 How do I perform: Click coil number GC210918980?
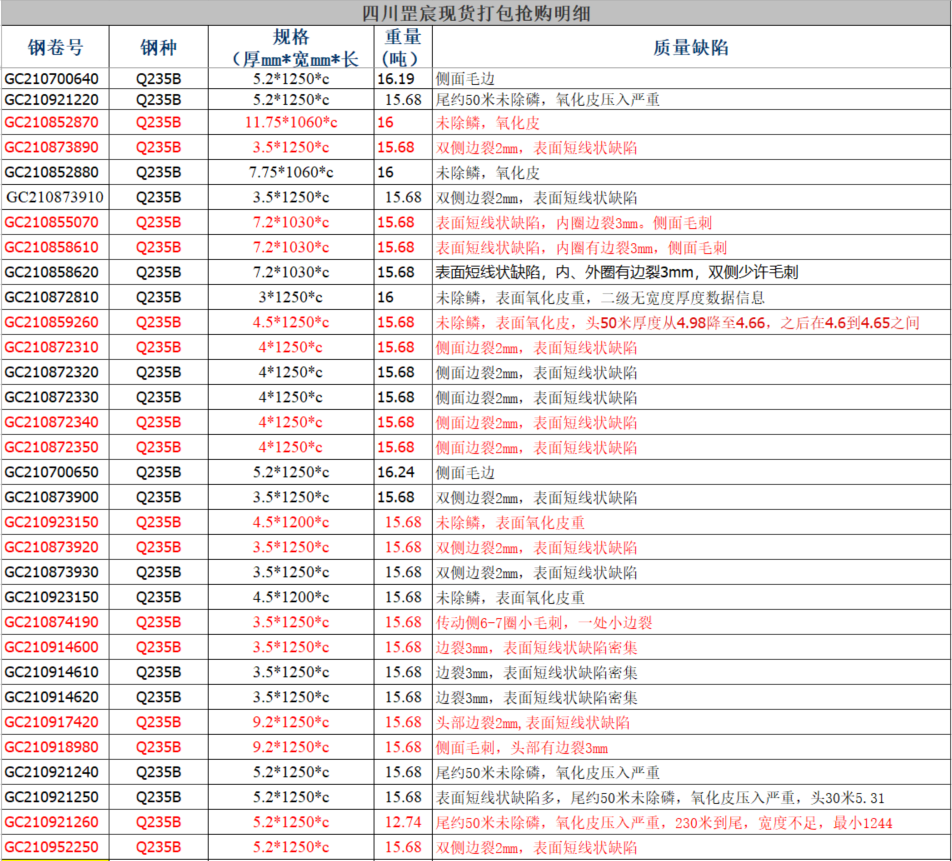point(52,747)
